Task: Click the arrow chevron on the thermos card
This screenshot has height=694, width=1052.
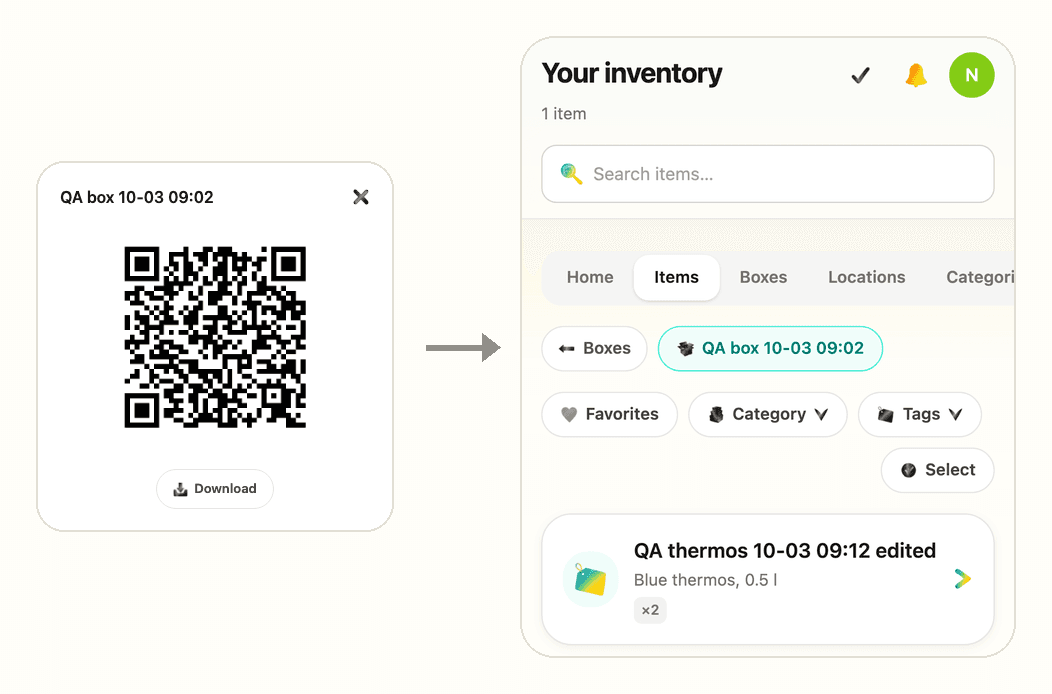Action: (x=962, y=579)
